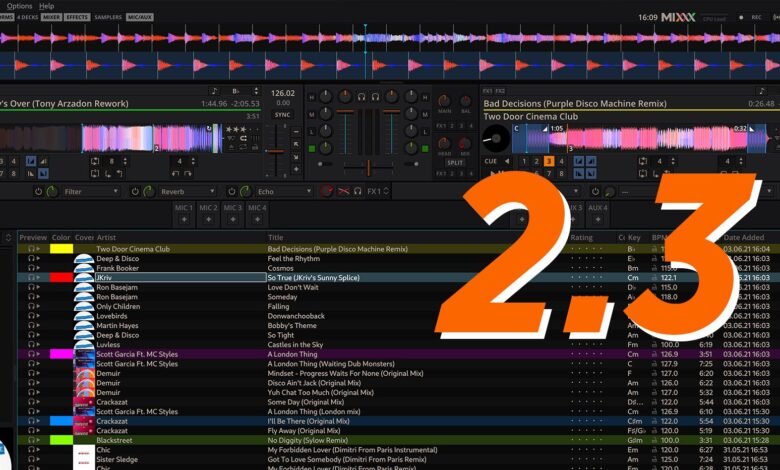Click MIC 1 plus icon
The width and height of the screenshot is (780, 470).
pos(184,219)
